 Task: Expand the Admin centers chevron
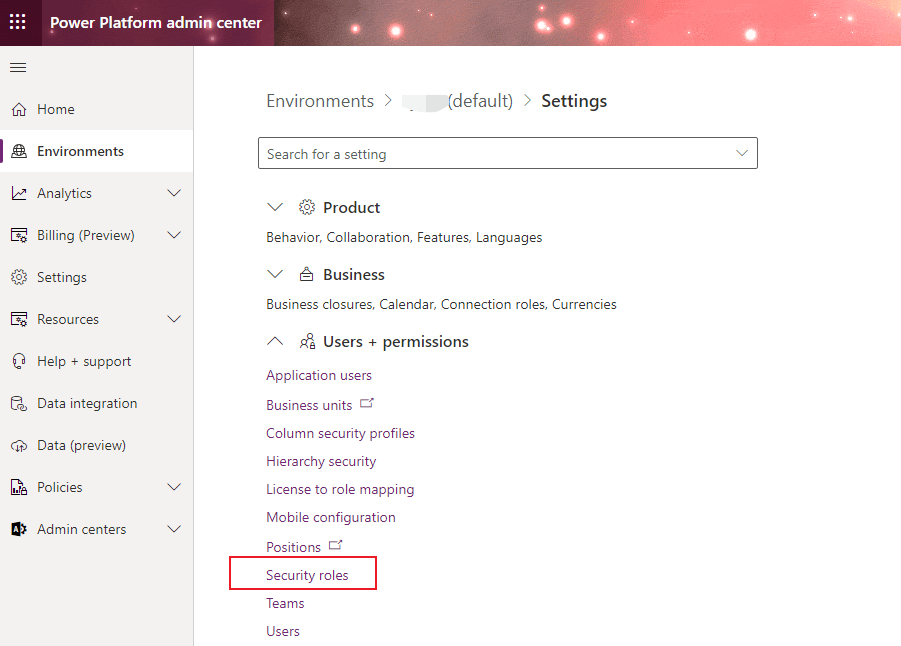[x=174, y=529]
